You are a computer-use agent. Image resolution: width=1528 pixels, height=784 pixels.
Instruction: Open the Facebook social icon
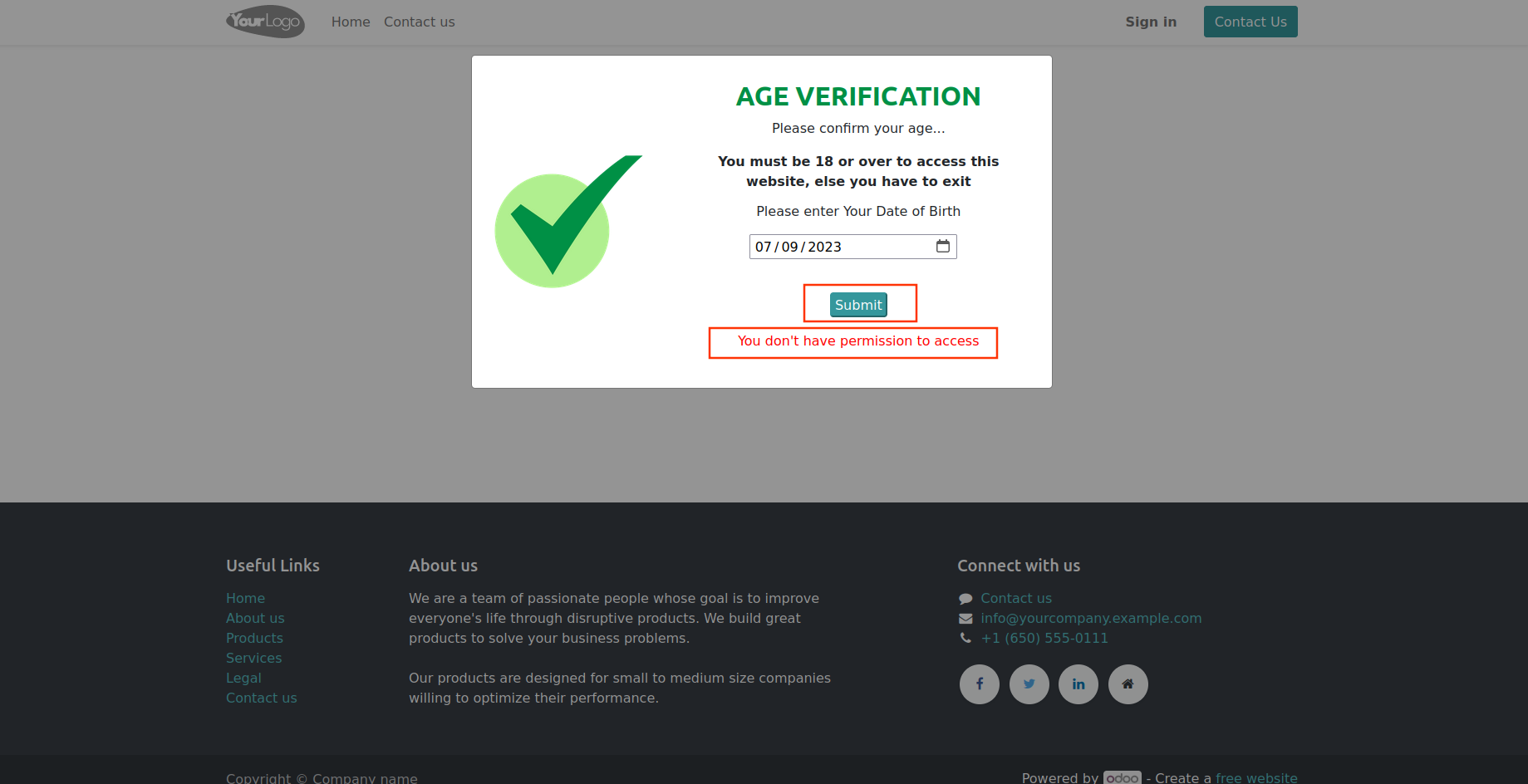[x=980, y=684]
